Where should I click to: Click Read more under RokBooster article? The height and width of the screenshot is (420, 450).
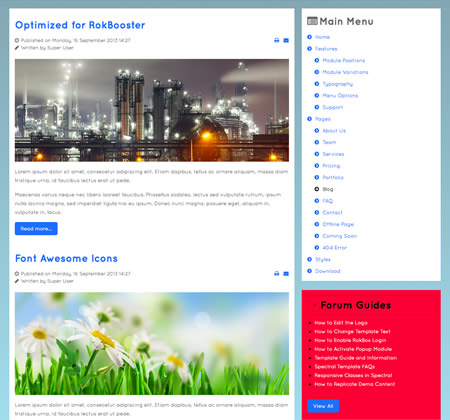coord(36,229)
